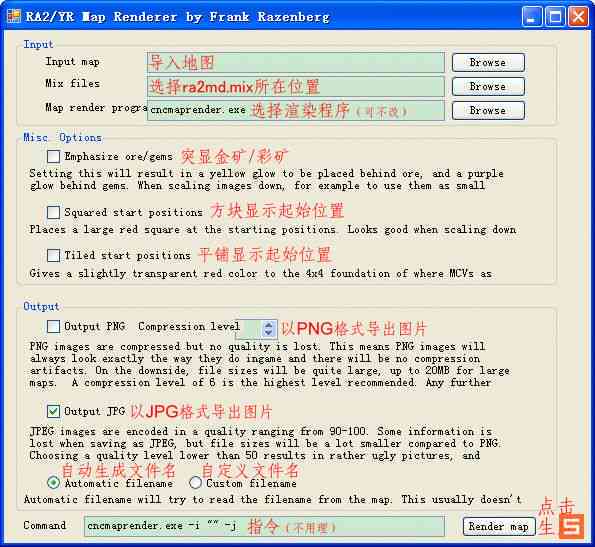Viewport: 595px width, 547px height.
Task: Enable Output PNG checkbox
Action: tap(53, 326)
